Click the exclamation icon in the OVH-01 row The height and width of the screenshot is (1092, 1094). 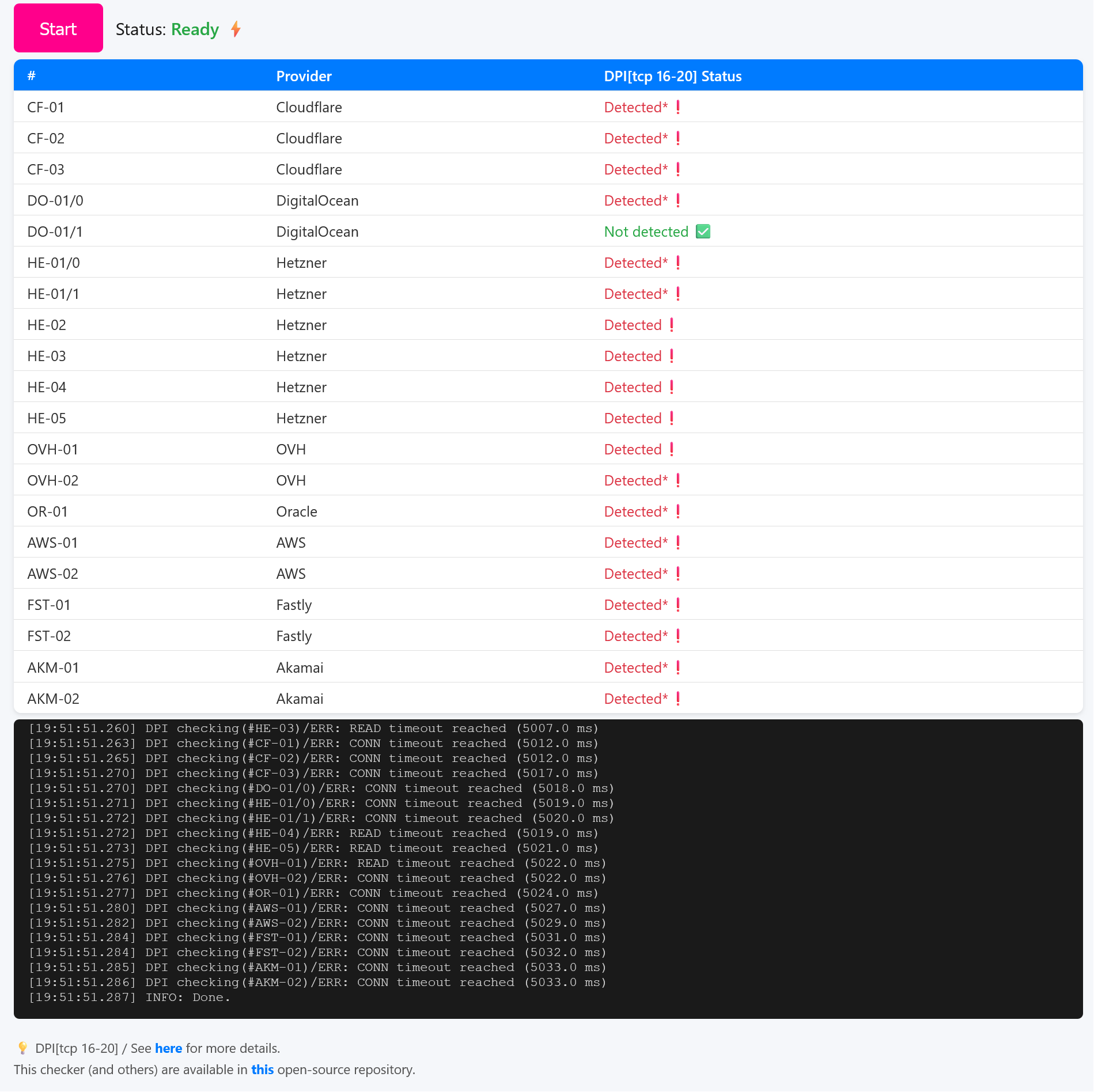(672, 449)
